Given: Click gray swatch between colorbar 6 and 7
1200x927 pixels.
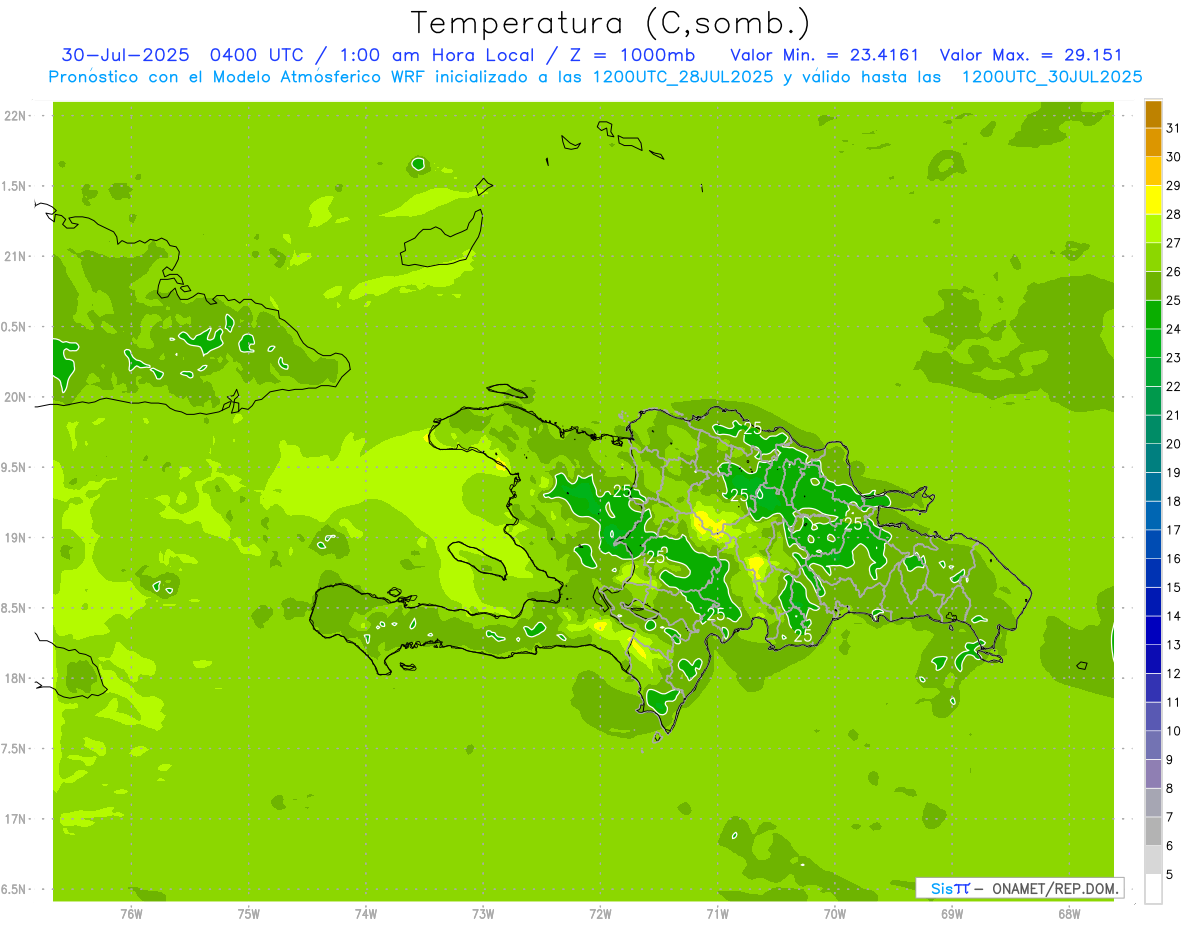Looking at the screenshot, I should tap(1153, 831).
